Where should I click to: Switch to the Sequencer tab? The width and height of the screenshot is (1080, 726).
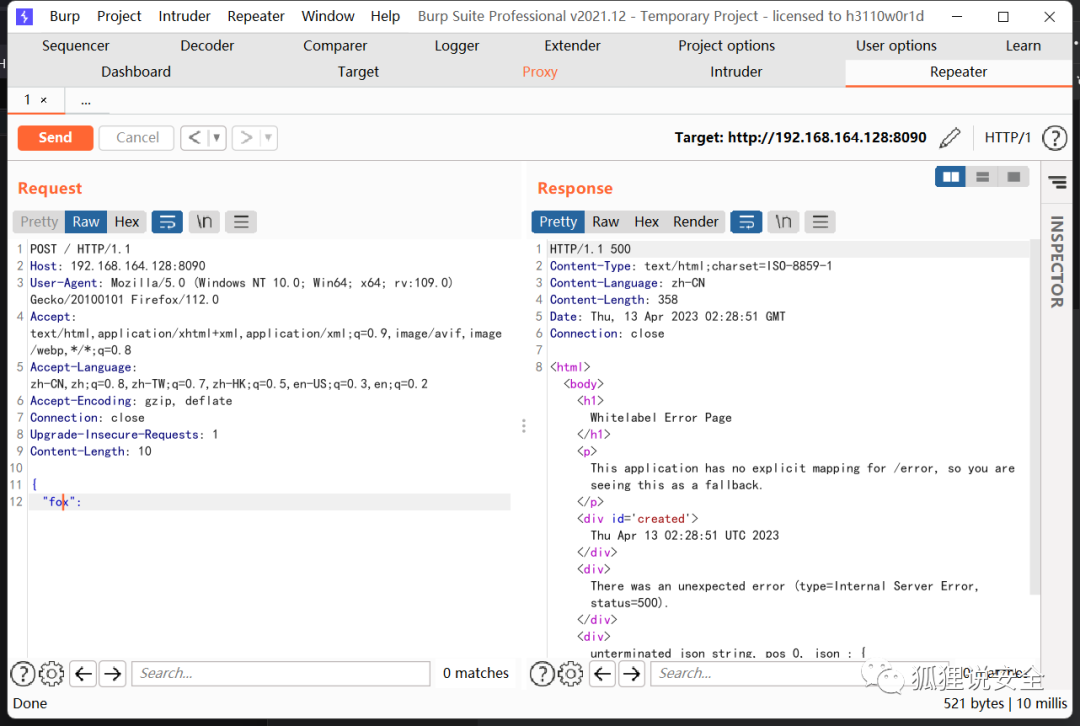point(75,45)
